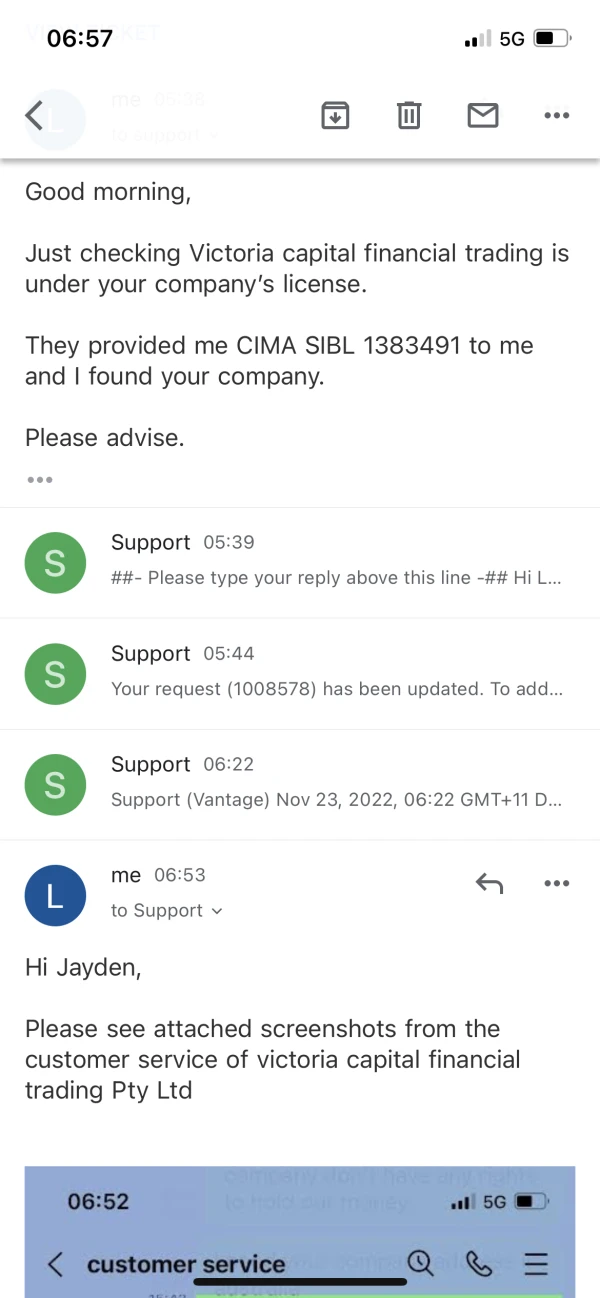Tap the search icon in attached screenshot
Screen dimensions: 600x1298
[x=421, y=1264]
